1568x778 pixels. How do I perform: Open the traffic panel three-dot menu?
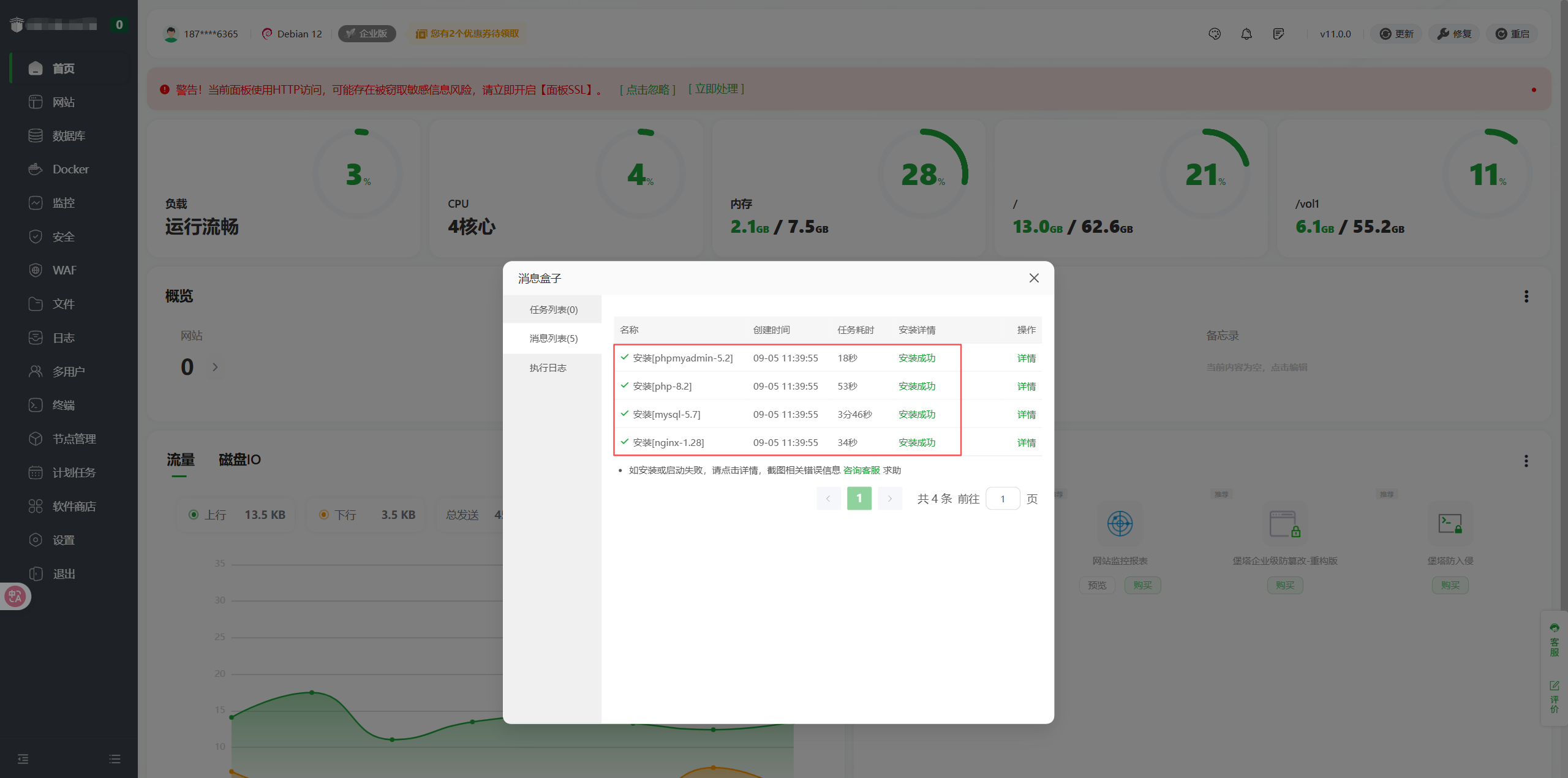click(x=1526, y=461)
